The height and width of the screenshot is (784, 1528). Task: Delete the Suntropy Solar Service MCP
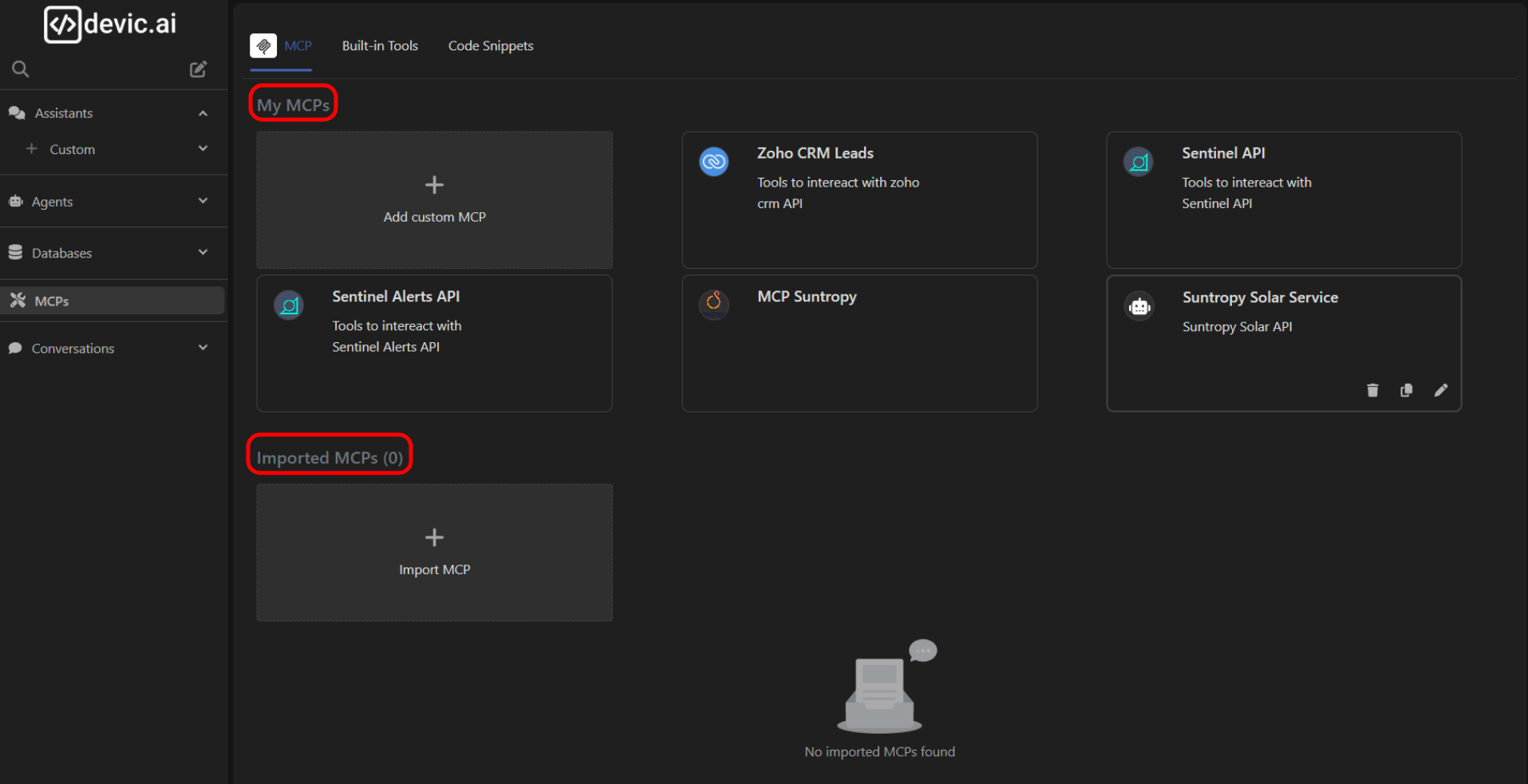[1372, 390]
